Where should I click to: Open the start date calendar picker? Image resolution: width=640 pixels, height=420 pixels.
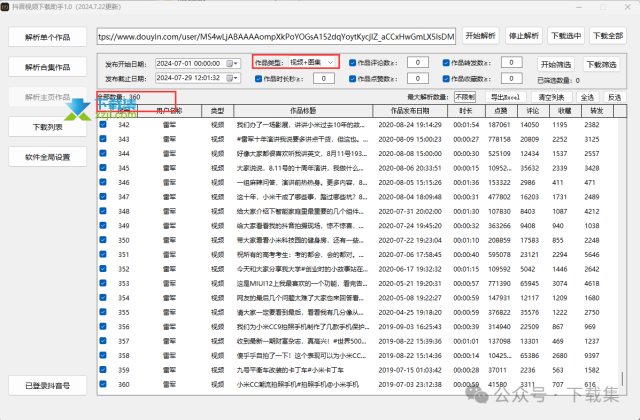(235, 62)
